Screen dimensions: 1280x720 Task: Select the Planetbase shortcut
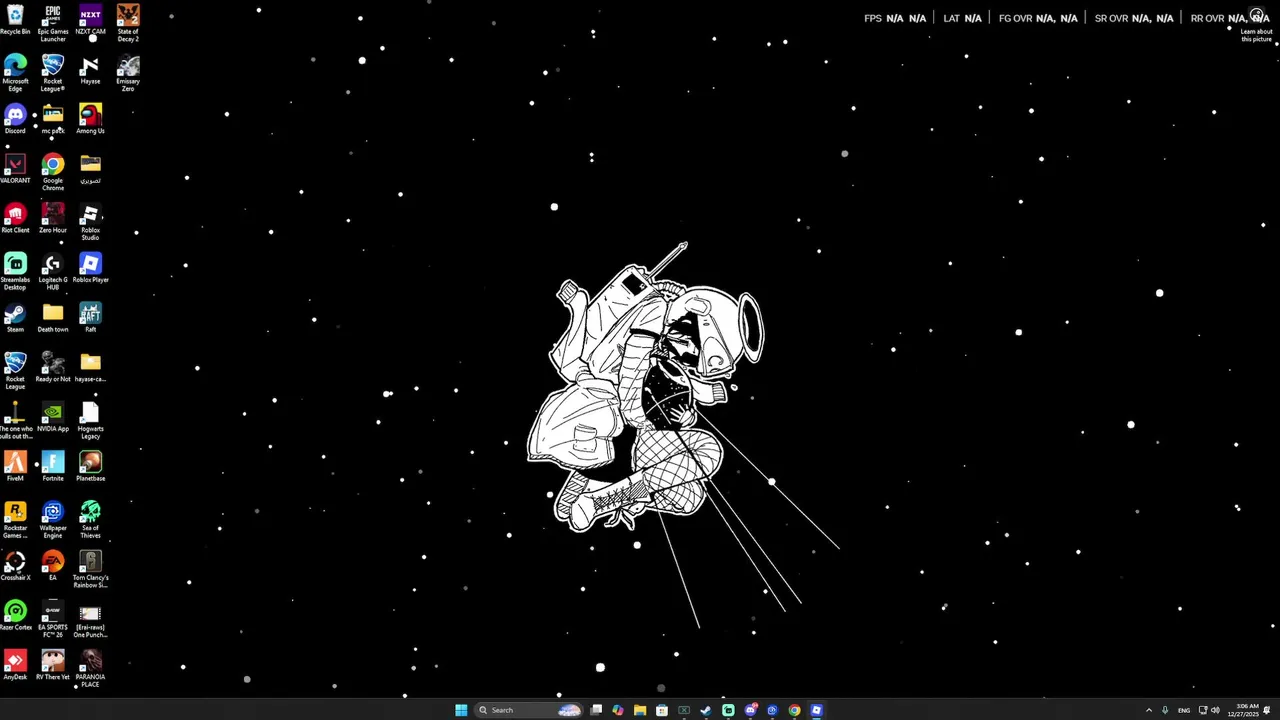(x=90, y=466)
